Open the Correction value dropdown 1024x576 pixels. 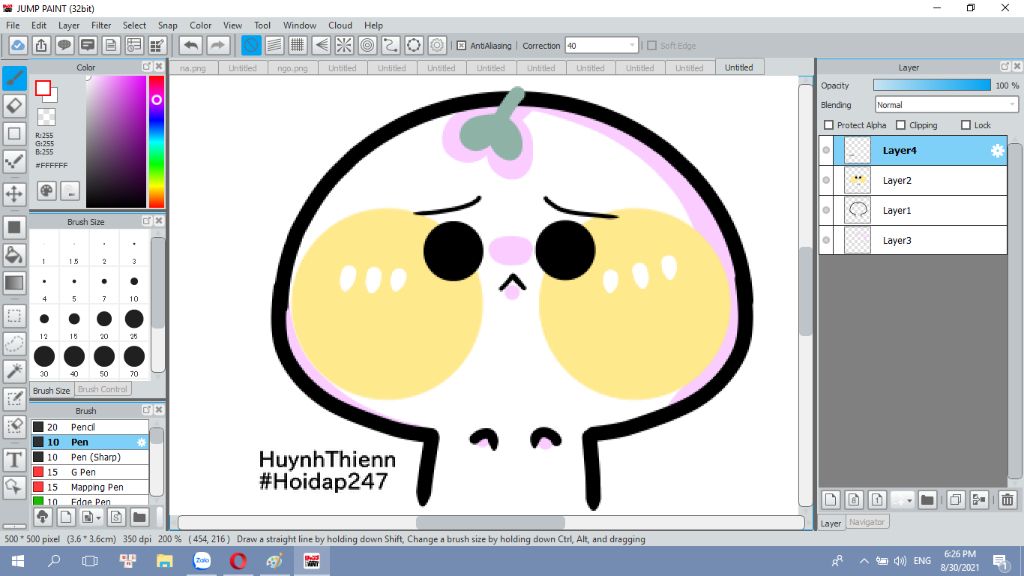pos(601,46)
